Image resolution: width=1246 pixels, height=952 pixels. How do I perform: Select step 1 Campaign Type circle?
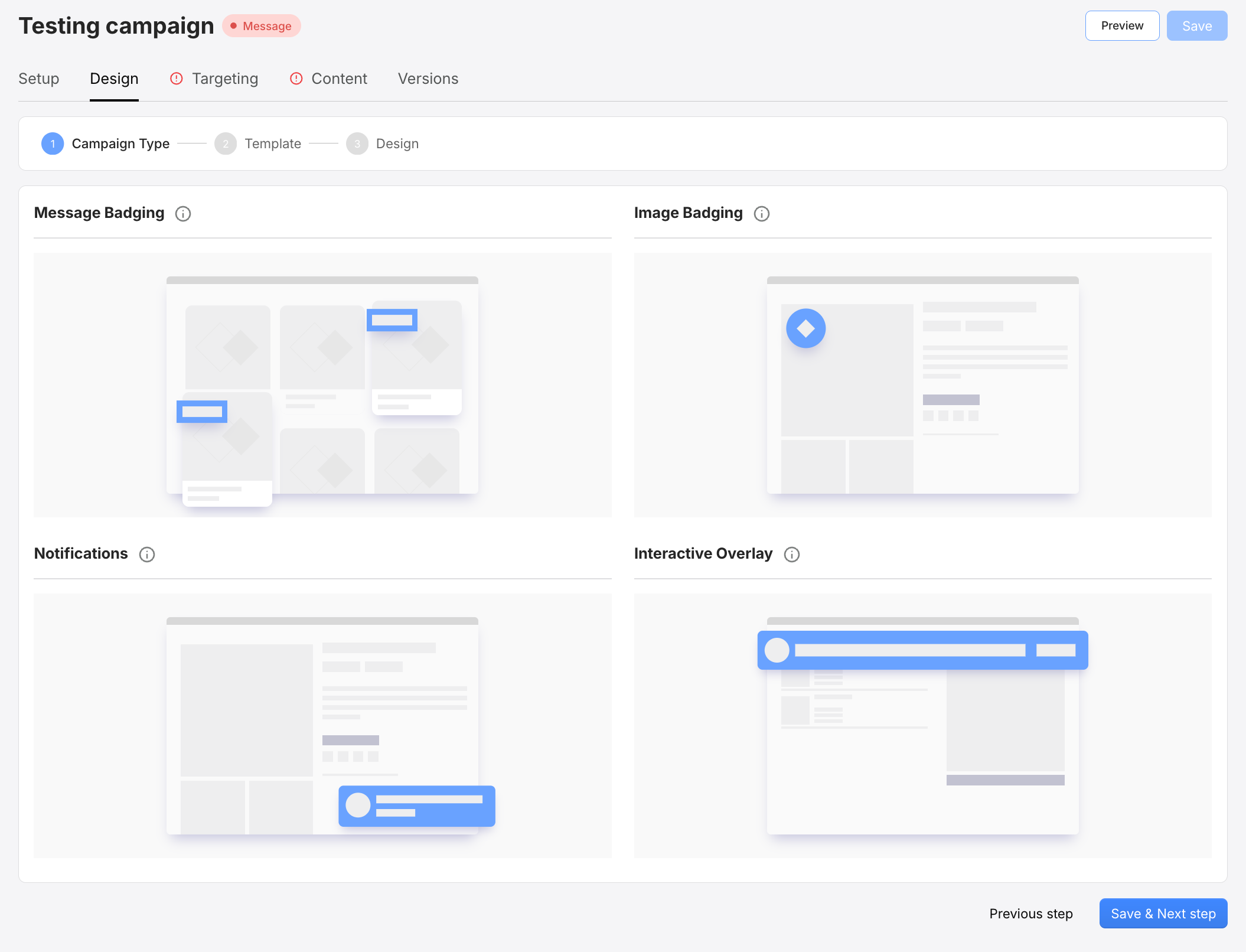tap(53, 144)
